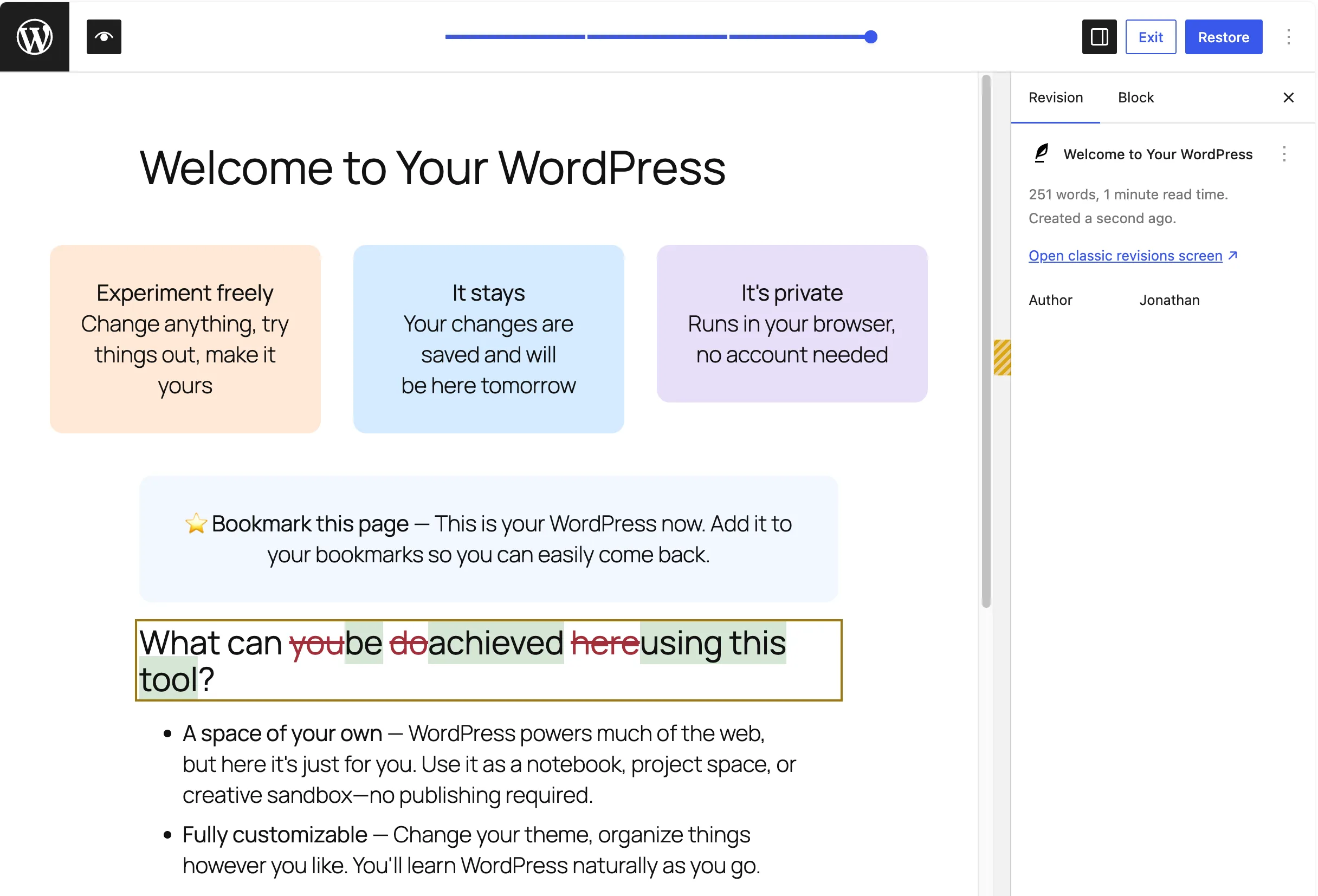This screenshot has width=1318, height=896.
Task: Open the top toolbar options menu
Action: tap(1289, 37)
